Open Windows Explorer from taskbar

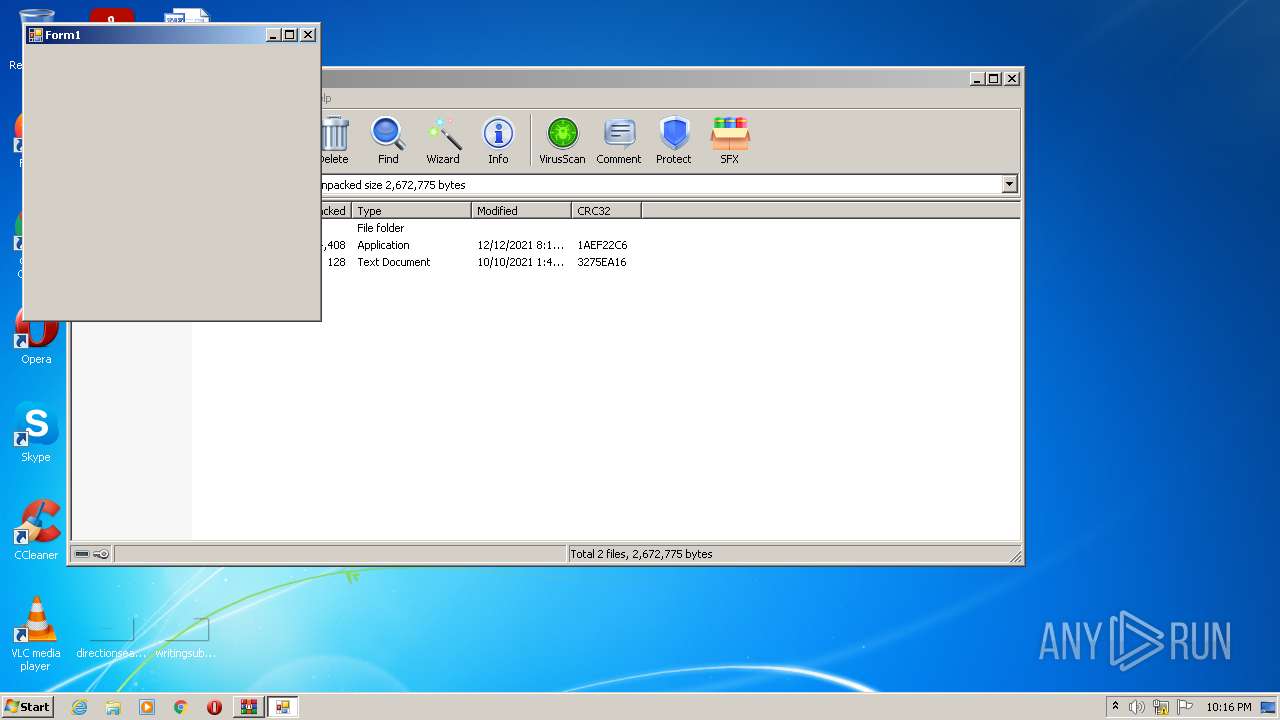[113, 707]
